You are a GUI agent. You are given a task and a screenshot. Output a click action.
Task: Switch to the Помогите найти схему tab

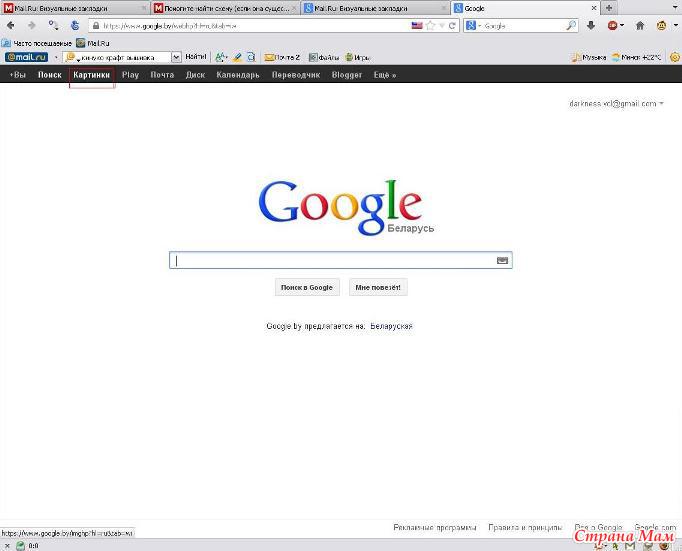(226, 8)
